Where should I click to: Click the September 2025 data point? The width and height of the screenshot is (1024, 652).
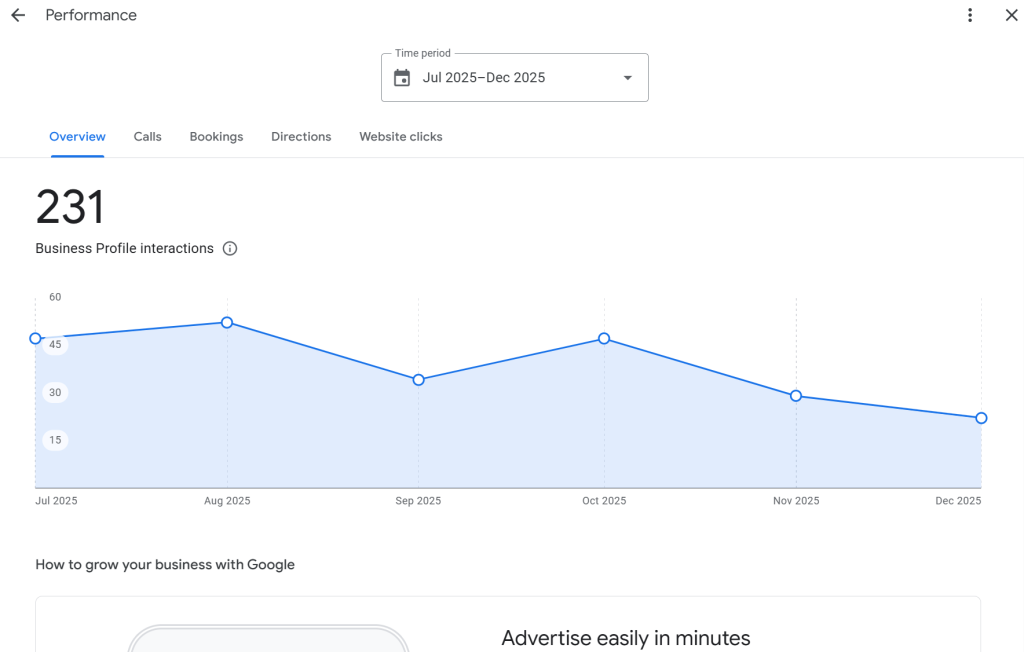point(418,380)
